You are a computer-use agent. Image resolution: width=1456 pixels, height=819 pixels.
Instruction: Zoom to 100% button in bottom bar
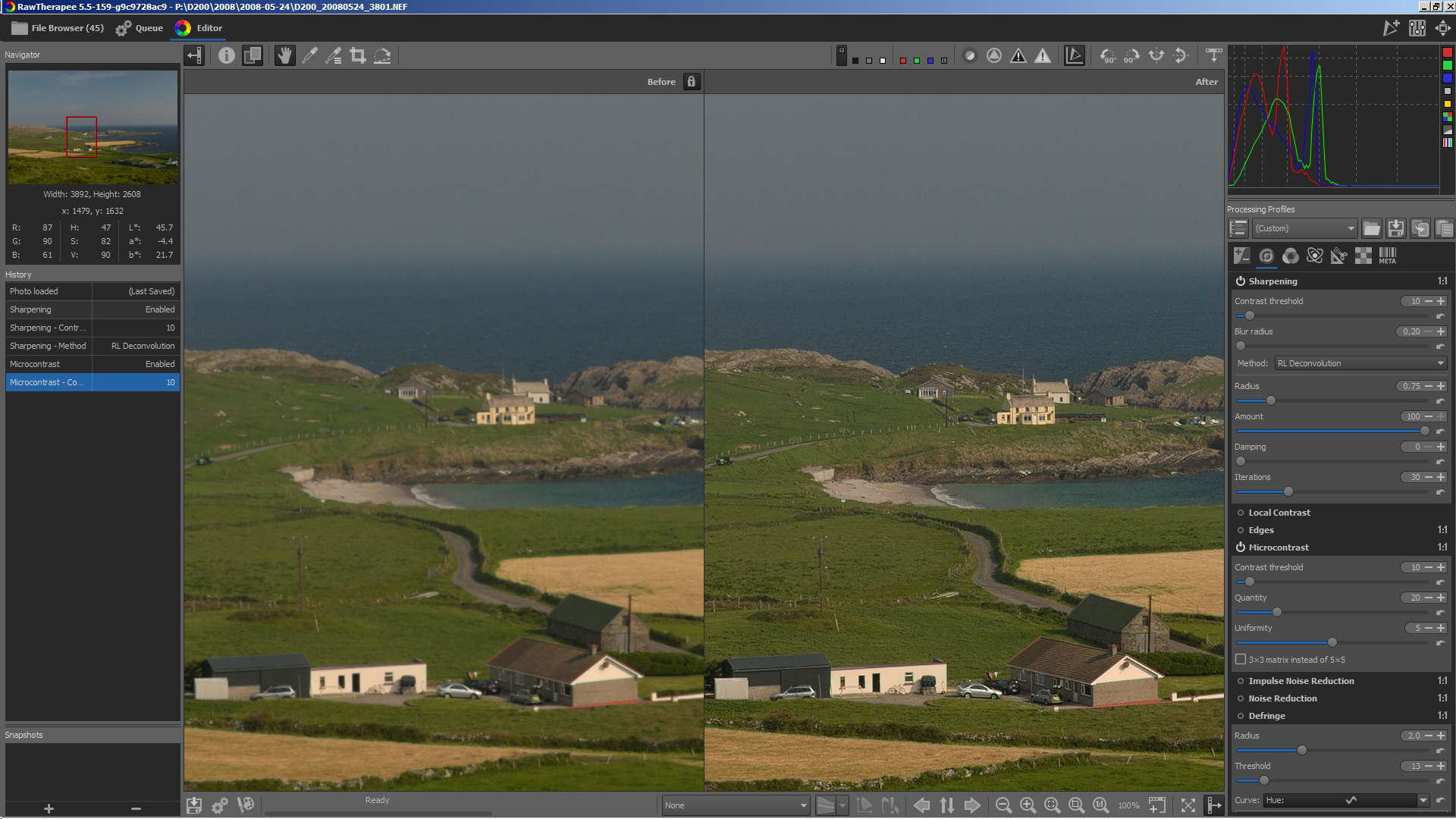tap(1100, 805)
